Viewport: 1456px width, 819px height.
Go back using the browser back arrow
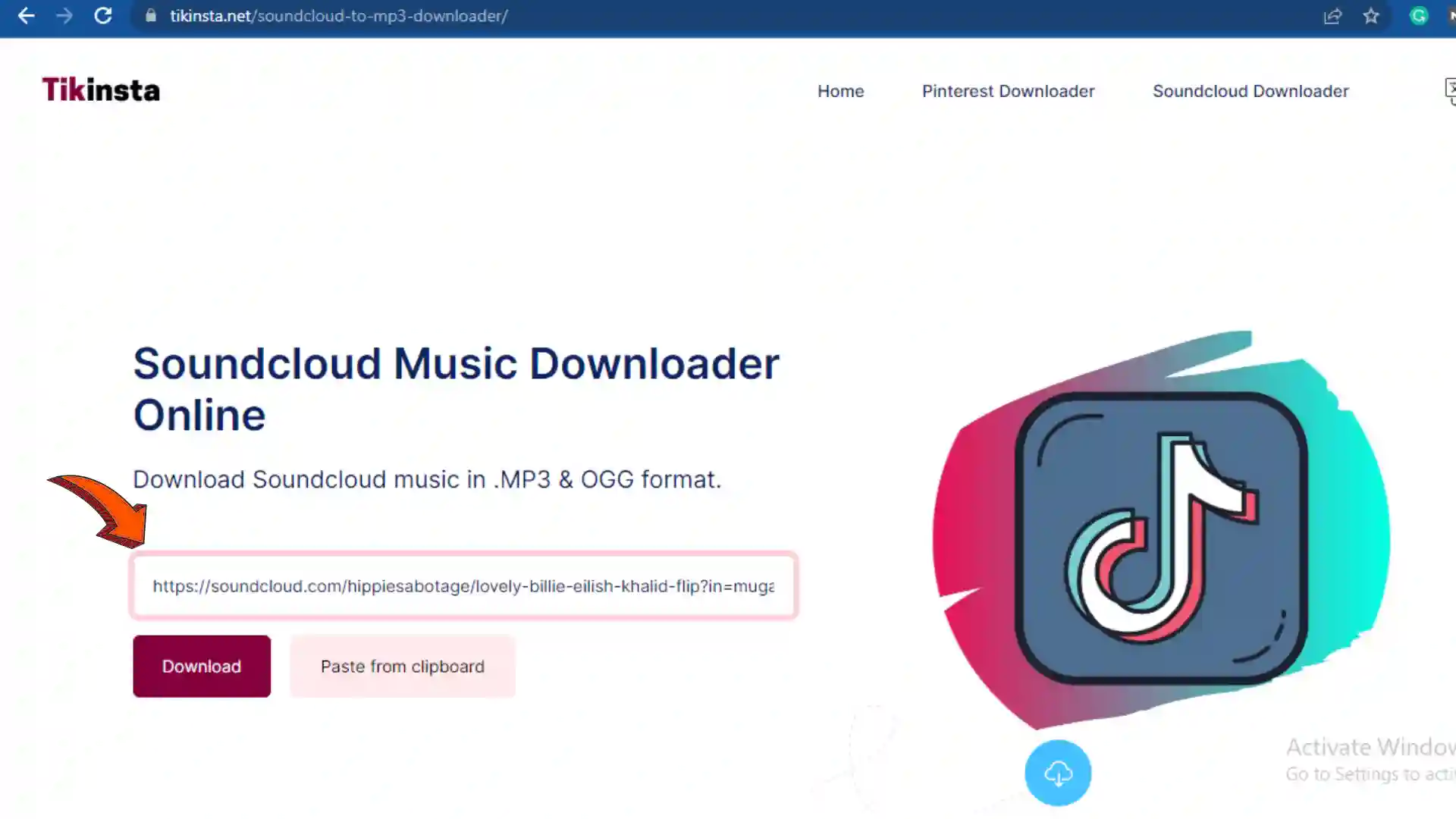tap(26, 16)
